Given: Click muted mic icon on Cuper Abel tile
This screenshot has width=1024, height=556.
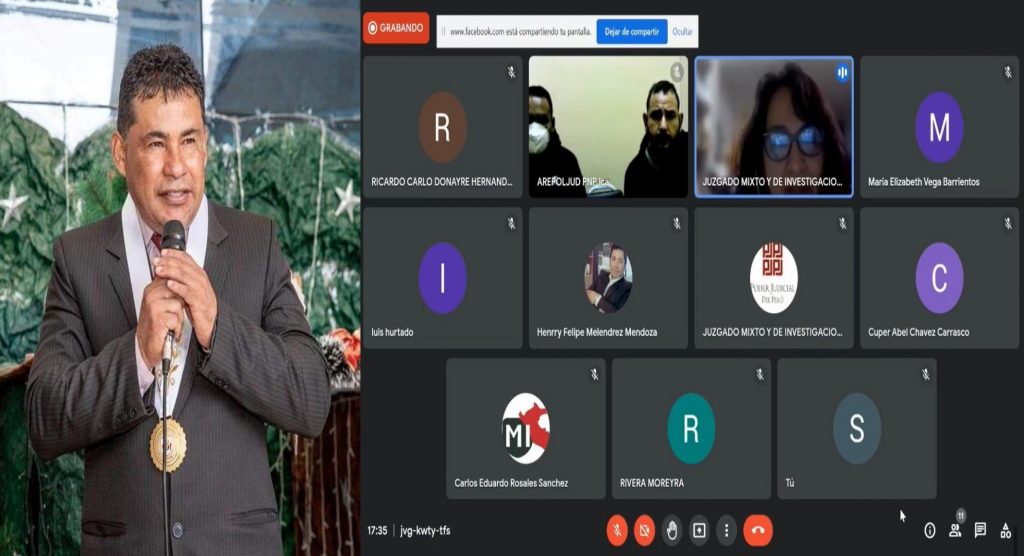Looking at the screenshot, I should coord(1008,224).
